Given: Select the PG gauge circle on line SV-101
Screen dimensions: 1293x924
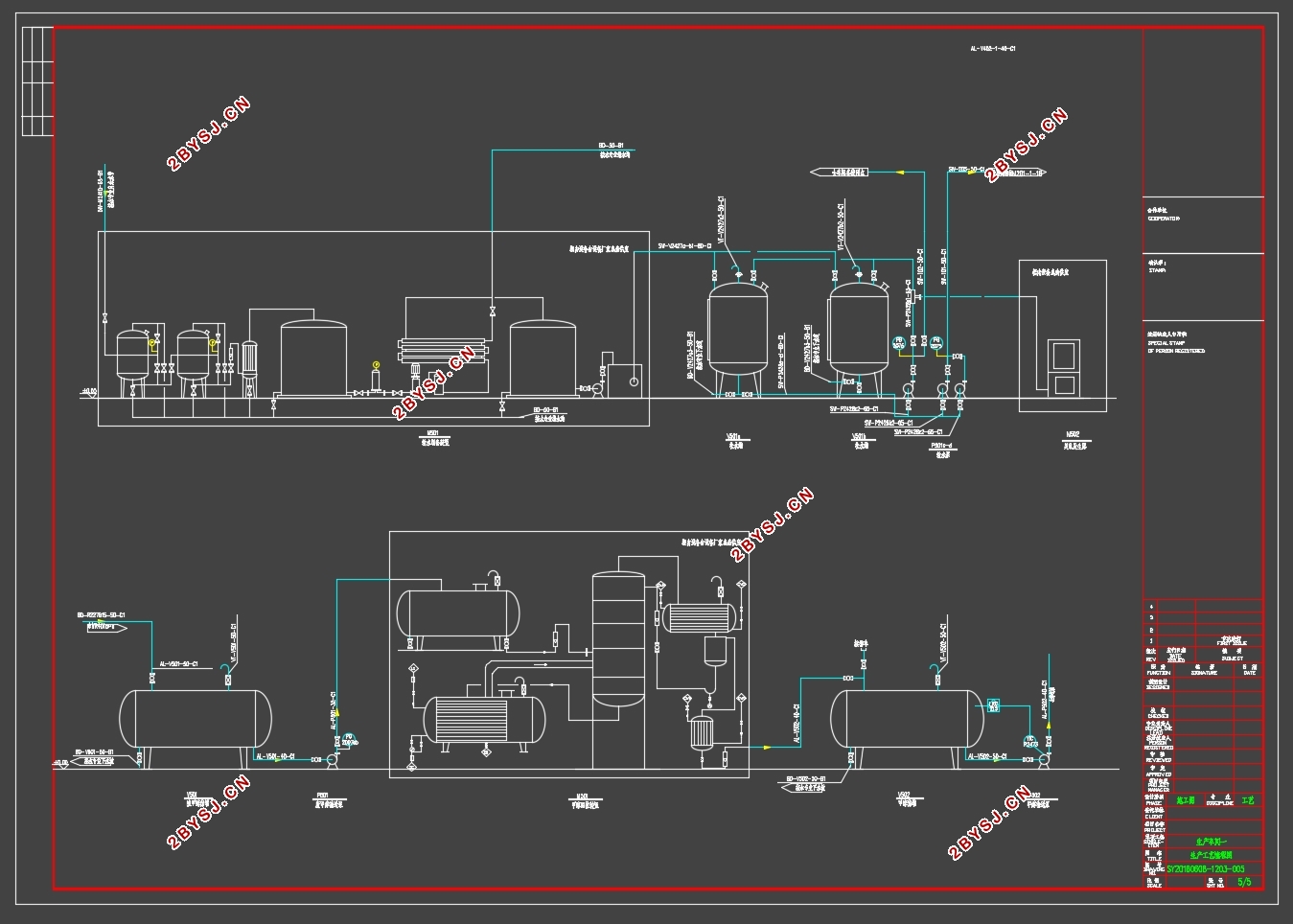Looking at the screenshot, I should [936, 342].
